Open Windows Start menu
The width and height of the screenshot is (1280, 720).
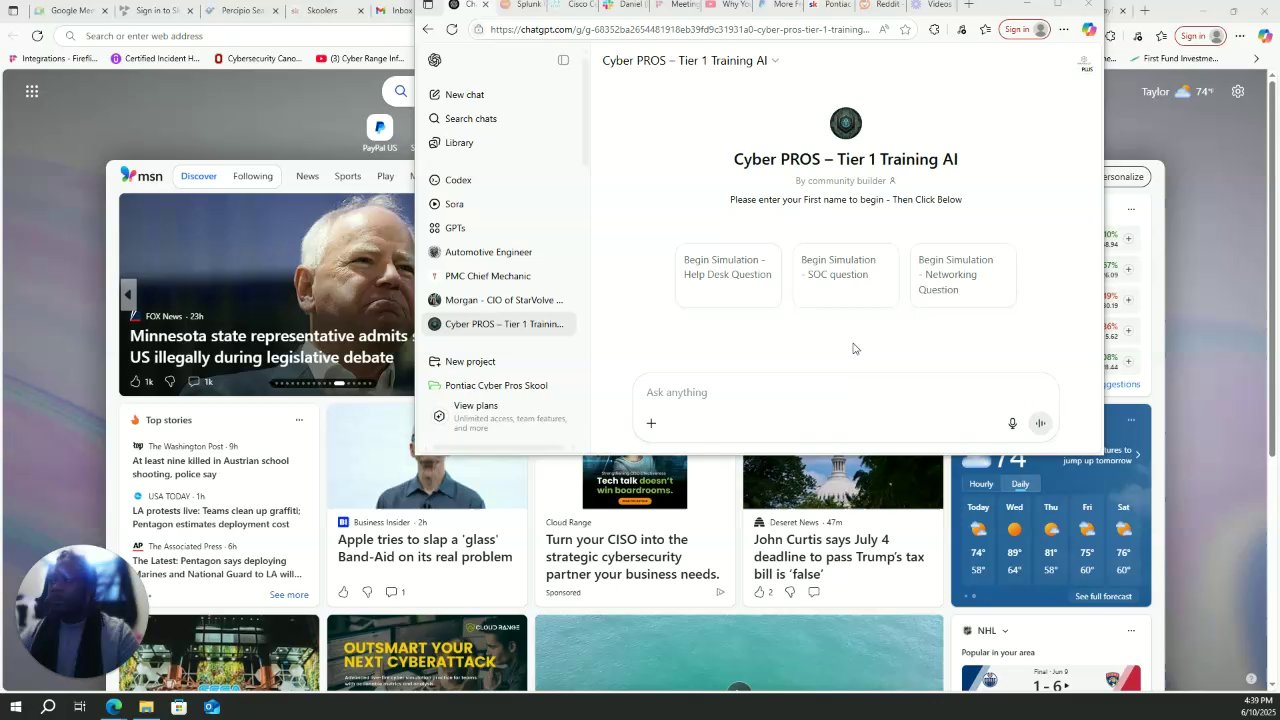coord(15,707)
